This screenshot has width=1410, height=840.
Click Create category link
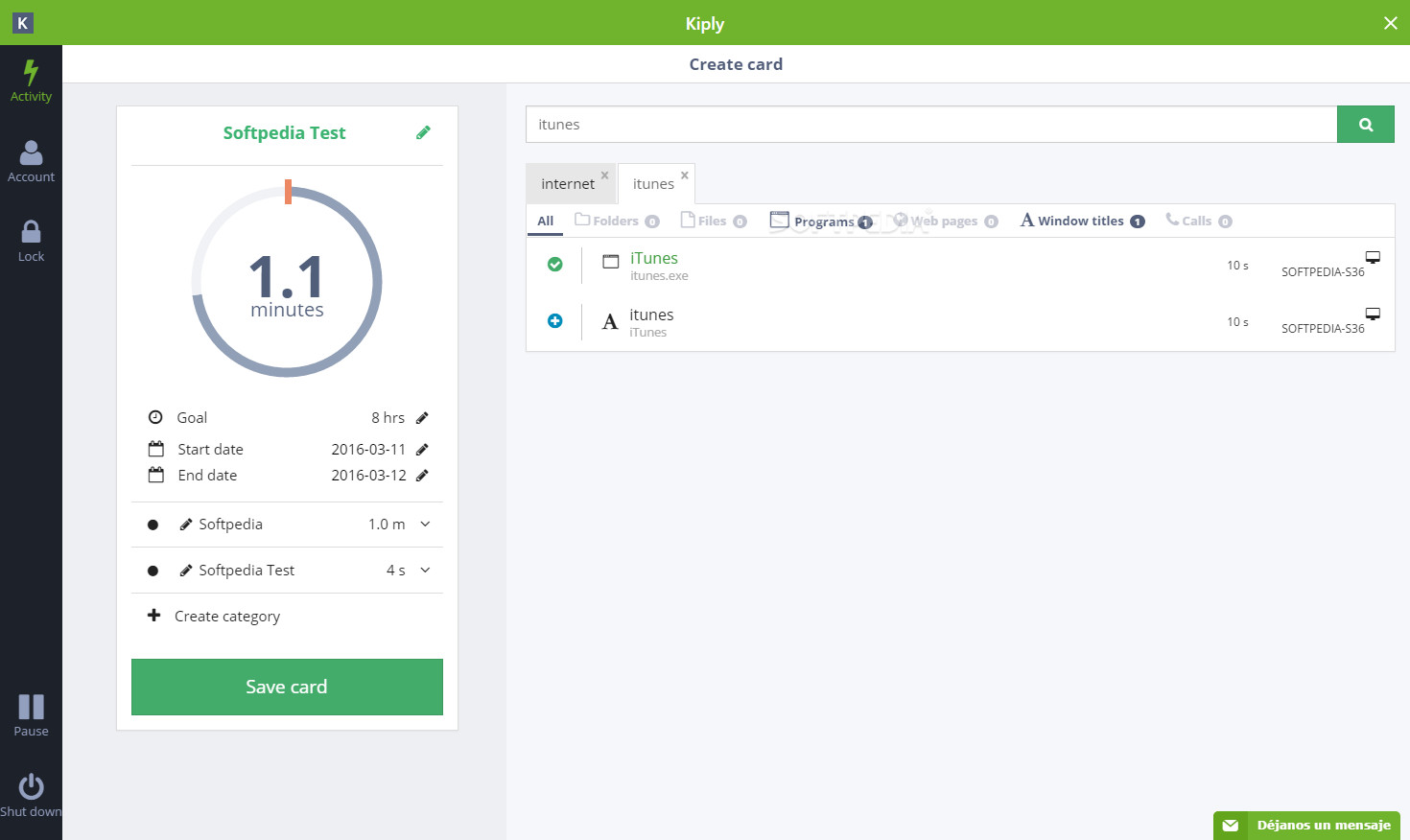pos(227,617)
